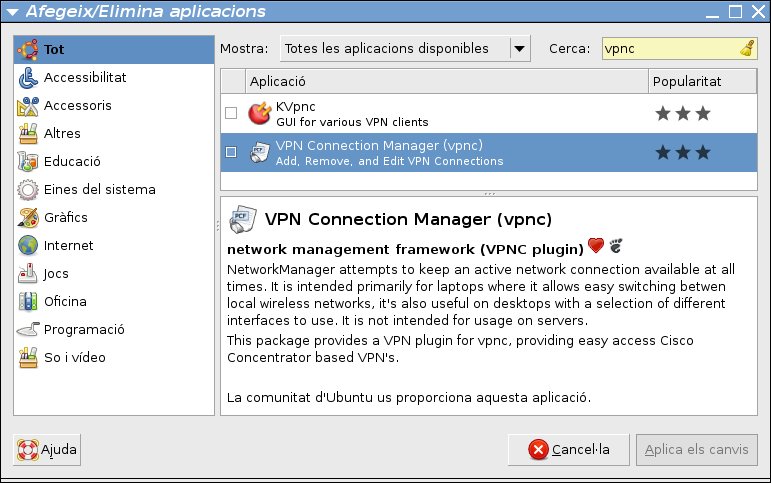Choose the Internet category label
This screenshot has height=483, width=771.
(x=68, y=245)
